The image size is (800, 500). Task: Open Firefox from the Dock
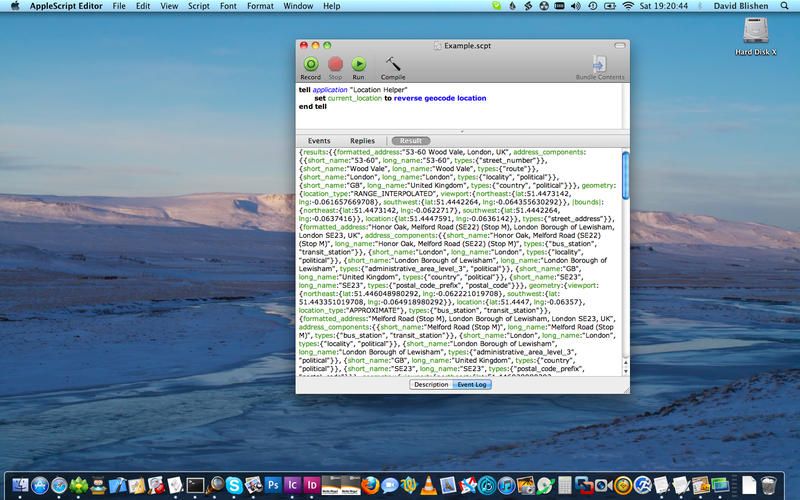[x=371, y=485]
